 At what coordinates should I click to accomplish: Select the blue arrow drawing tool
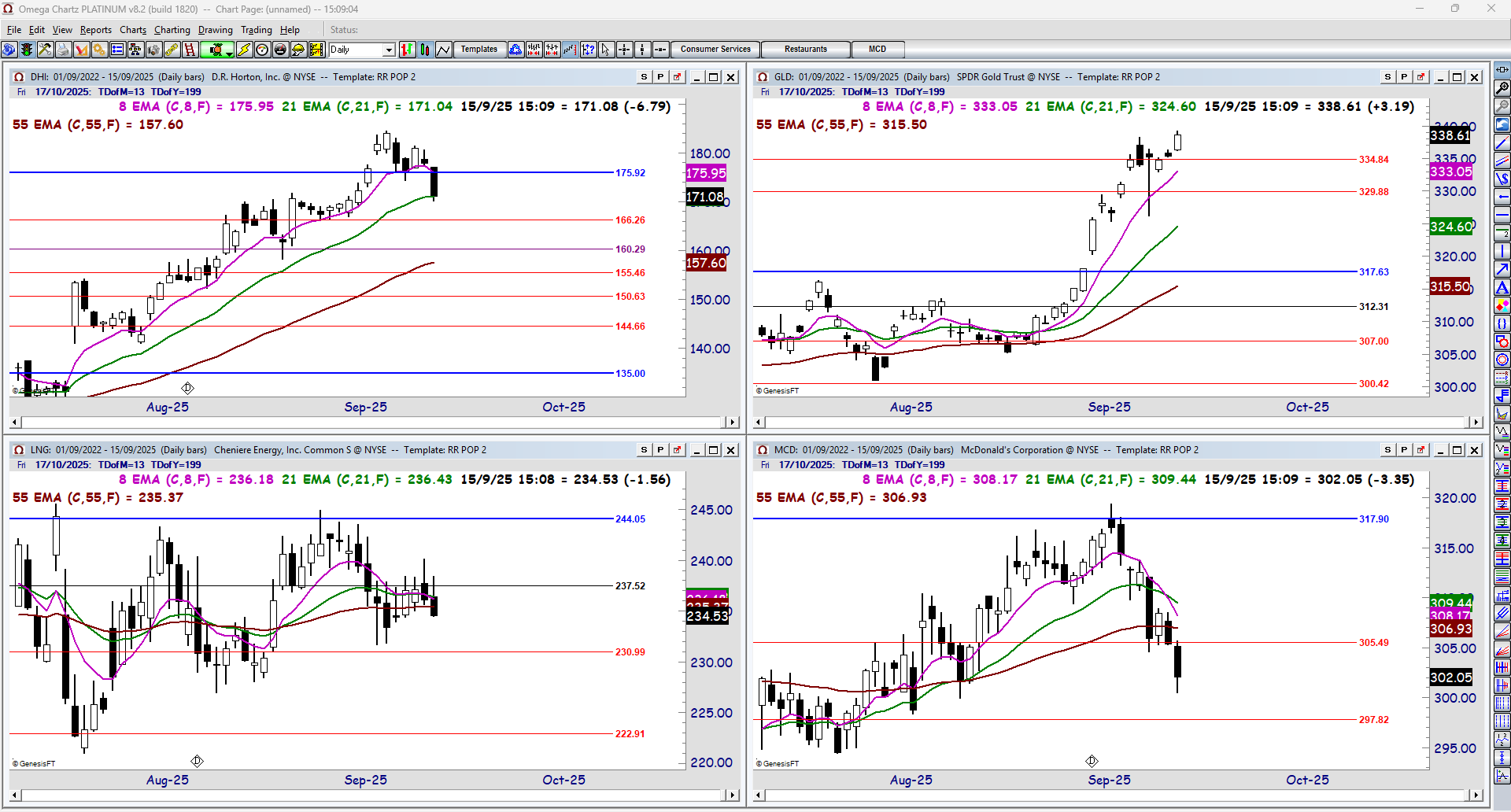tap(1502, 269)
